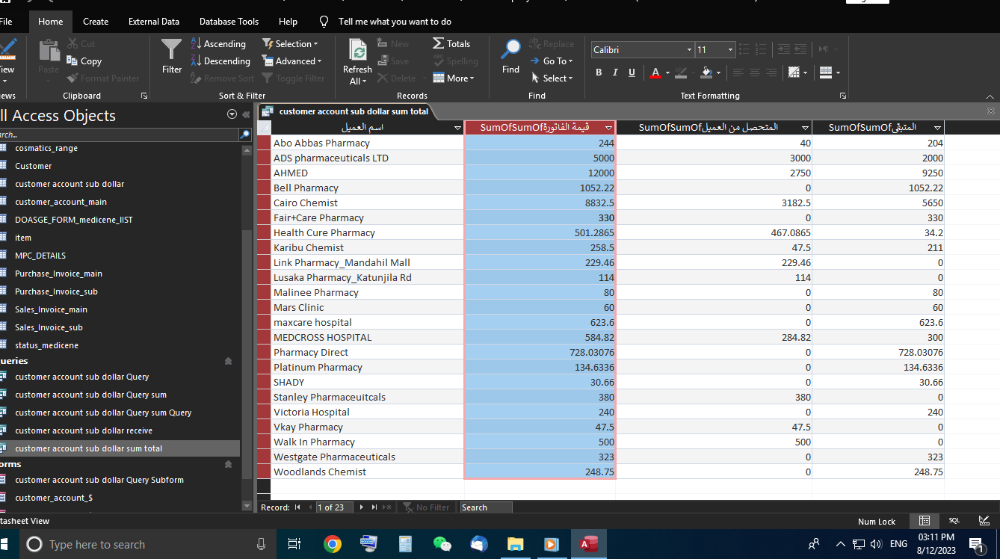The height and width of the screenshot is (559, 1000).
Task: Open the Customer table in navigation pane
Action: tap(33, 166)
